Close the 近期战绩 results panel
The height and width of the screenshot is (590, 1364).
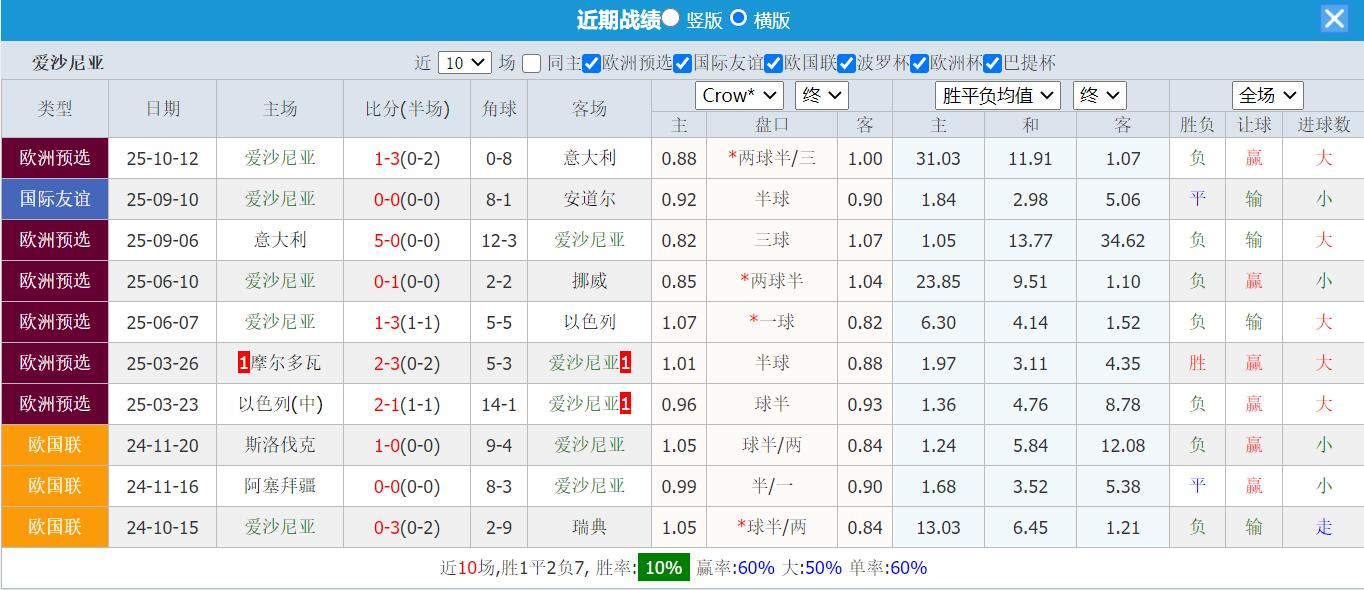[1333, 18]
